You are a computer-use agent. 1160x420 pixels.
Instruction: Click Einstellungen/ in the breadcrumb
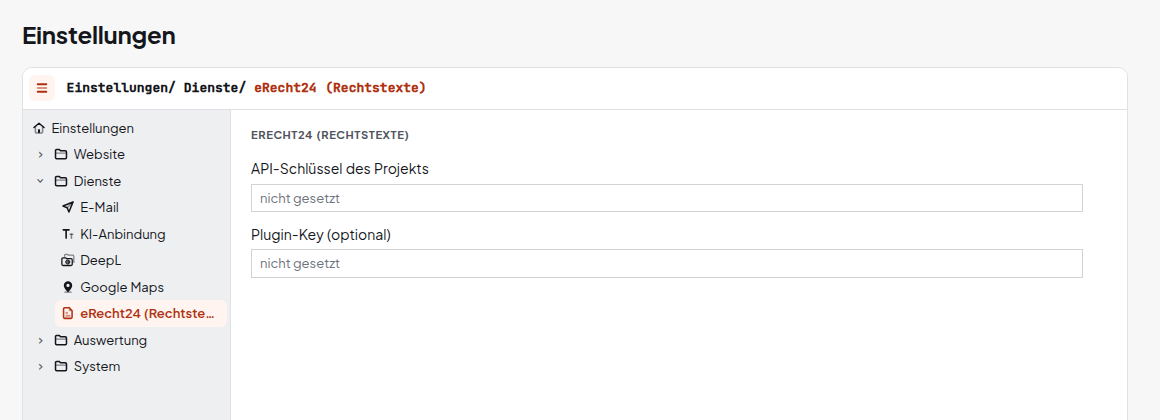pyautogui.click(x=121, y=88)
